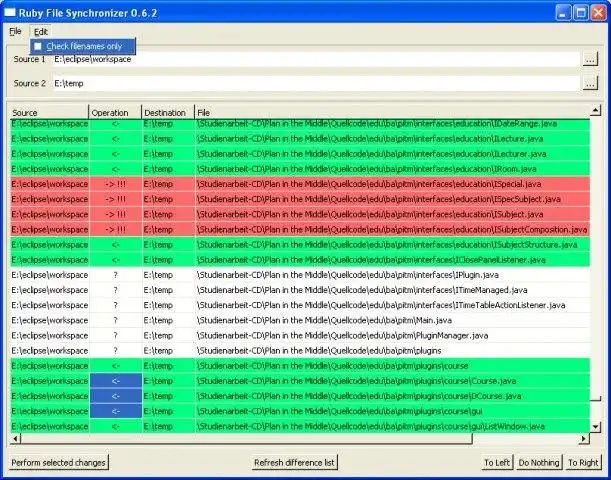Screen dimensions: 611x480
Task: Select the row ending in course\gui
Action: click(339, 411)
